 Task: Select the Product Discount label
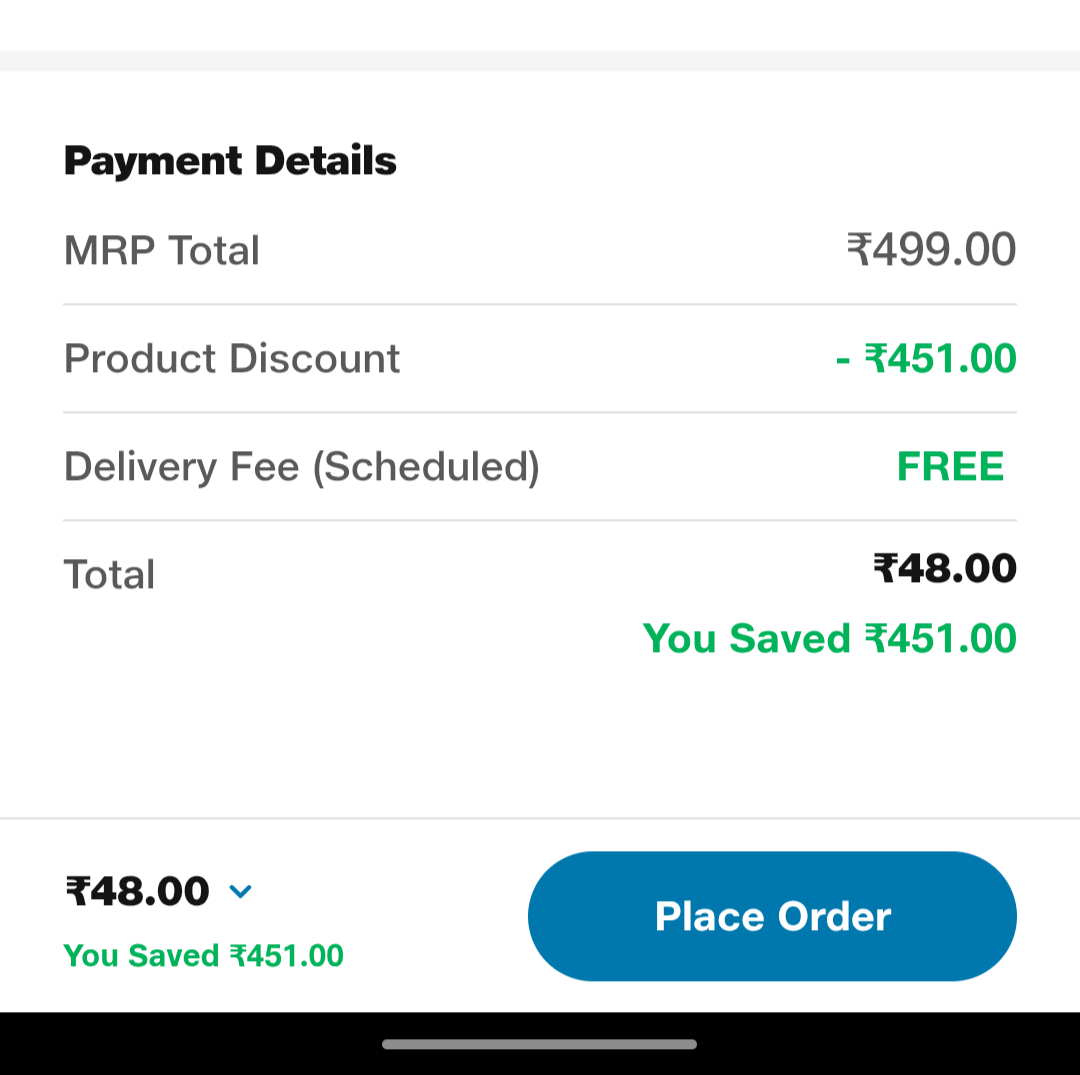coord(232,358)
